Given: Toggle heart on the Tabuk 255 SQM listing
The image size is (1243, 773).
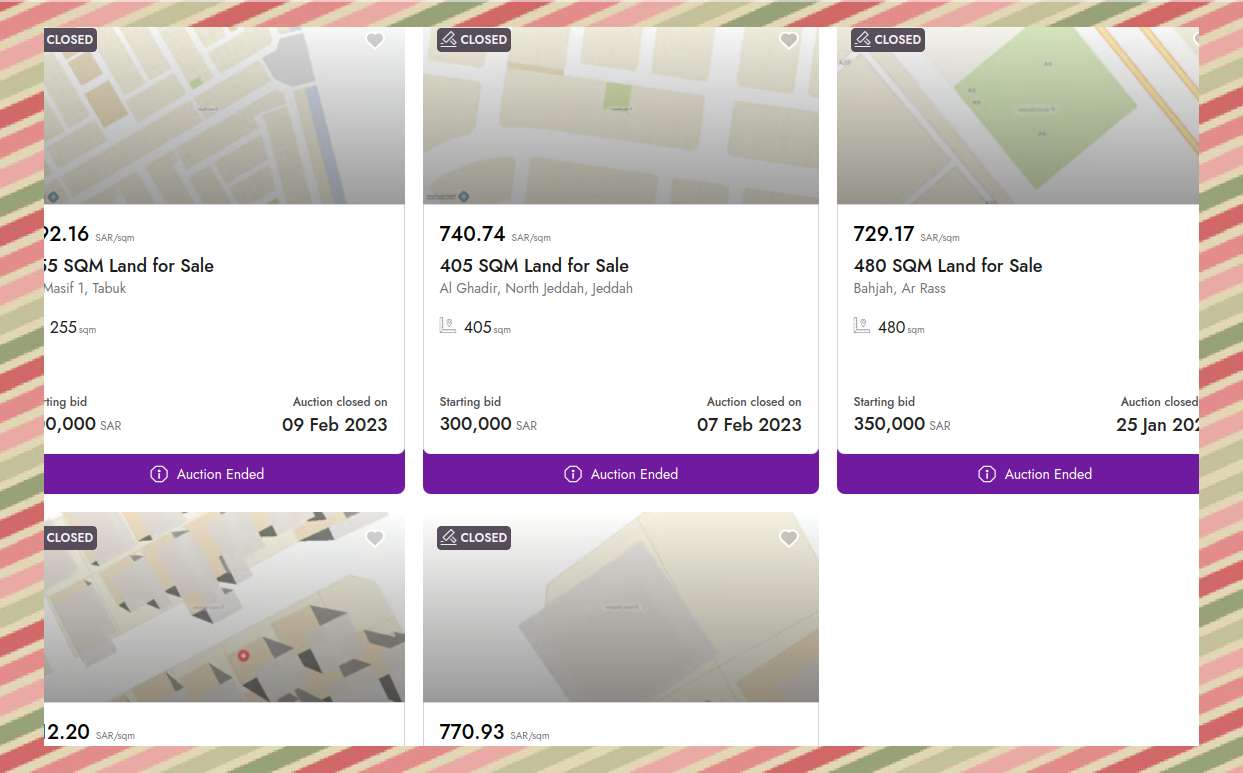Looking at the screenshot, I should (374, 40).
